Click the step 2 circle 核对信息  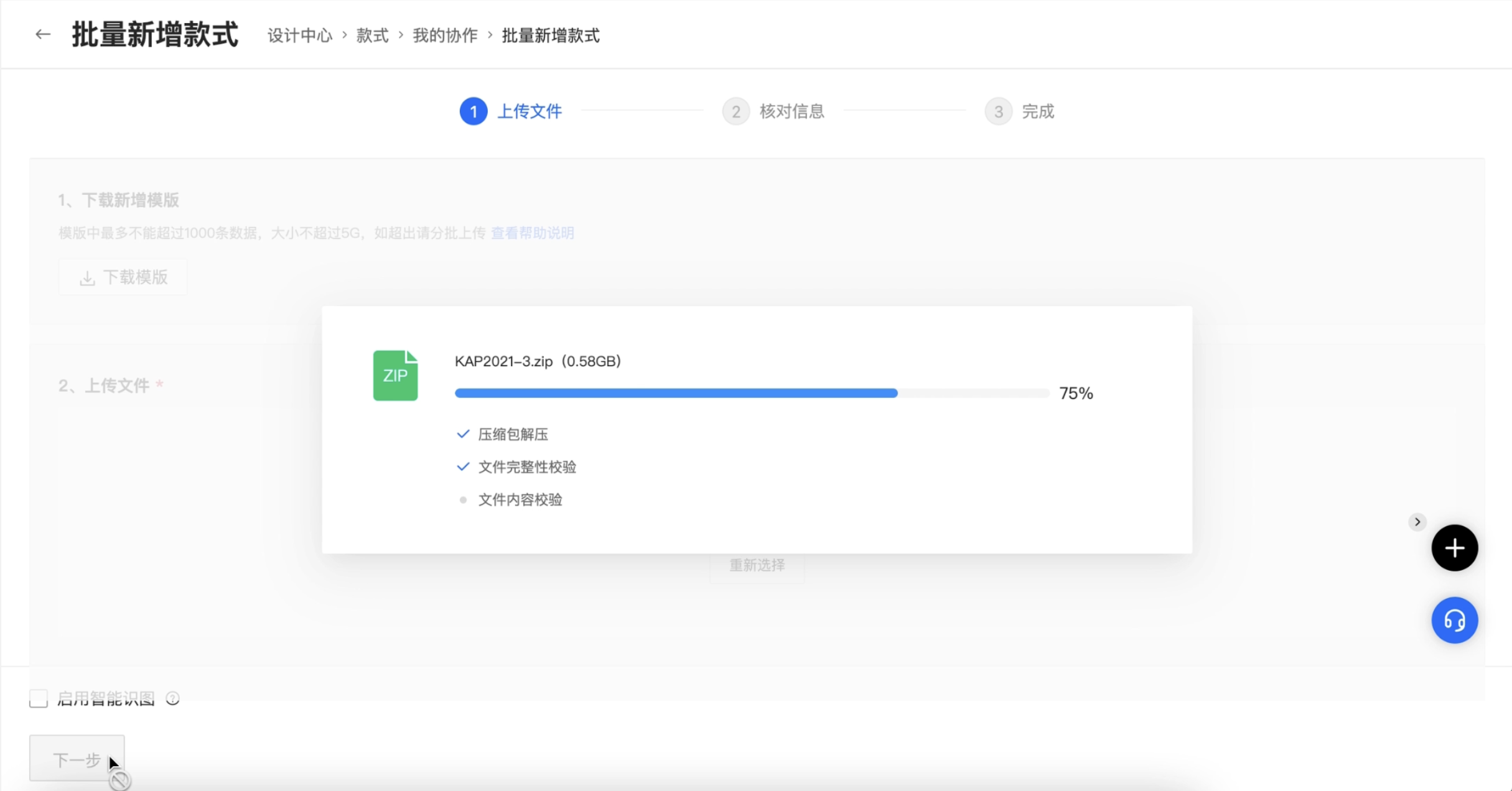pyautogui.click(x=735, y=111)
